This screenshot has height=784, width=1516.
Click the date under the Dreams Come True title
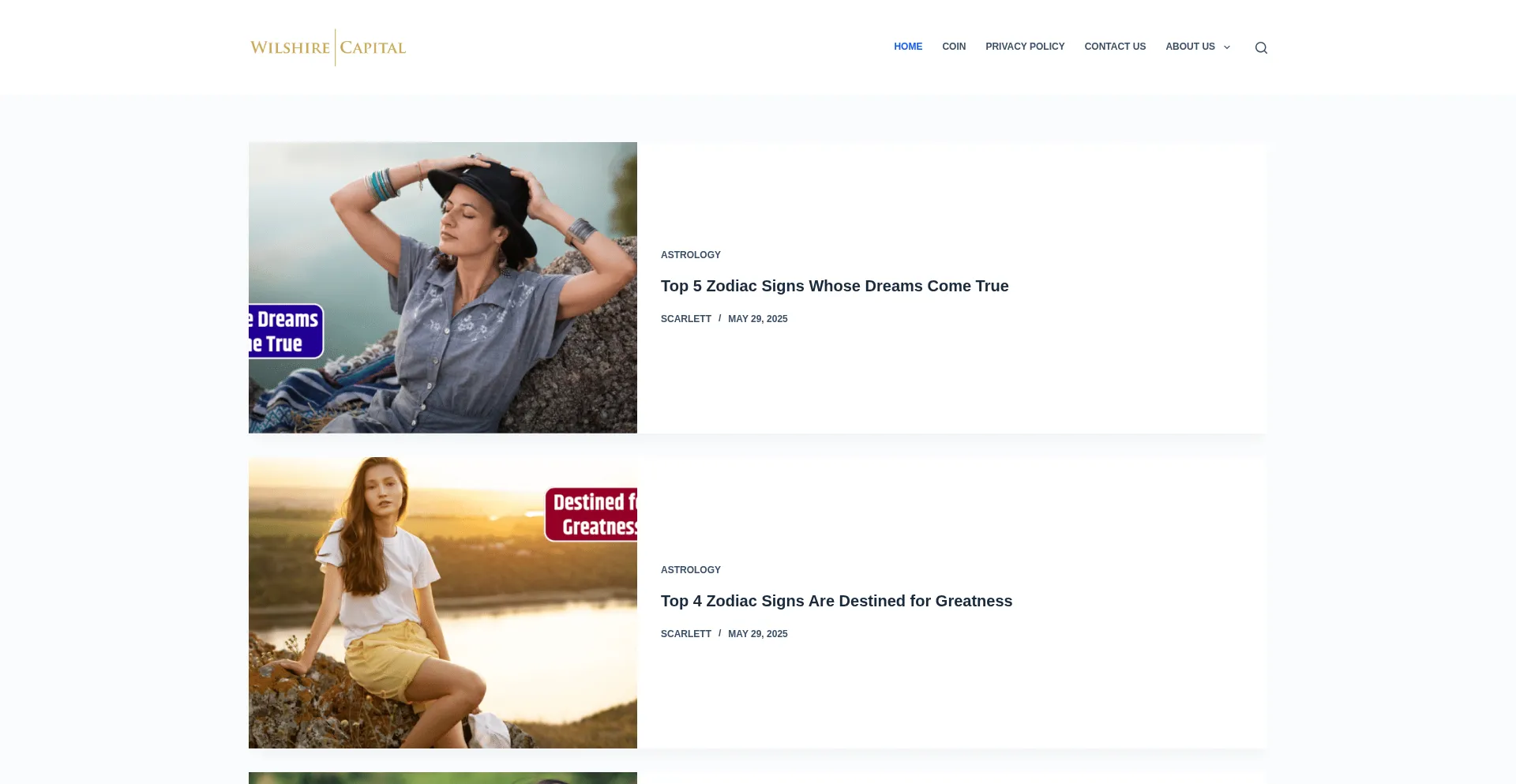(x=757, y=319)
